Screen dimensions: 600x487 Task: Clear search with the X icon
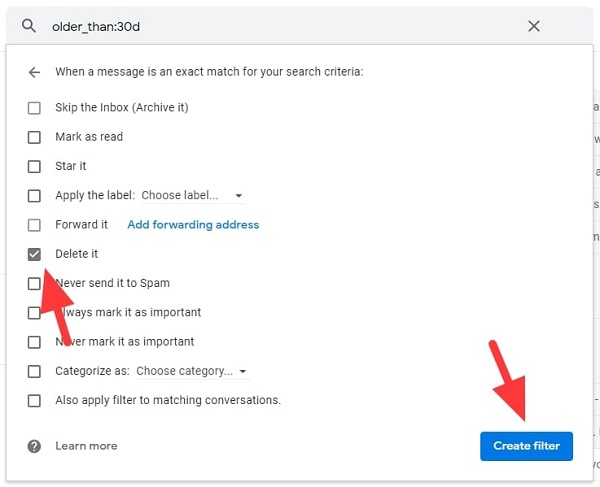534,27
